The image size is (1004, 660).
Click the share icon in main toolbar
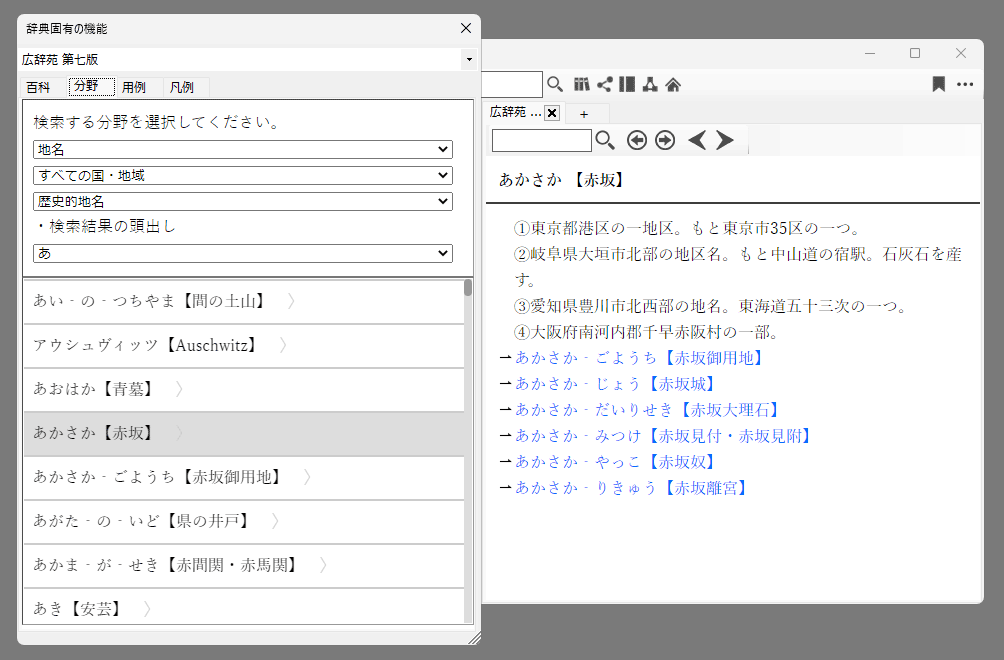(605, 85)
